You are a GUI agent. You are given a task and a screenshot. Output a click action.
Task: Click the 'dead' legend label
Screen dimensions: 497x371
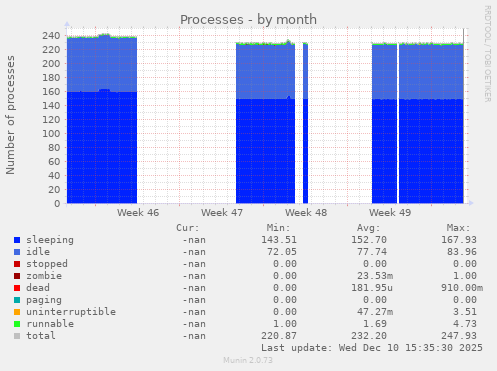pos(38,288)
